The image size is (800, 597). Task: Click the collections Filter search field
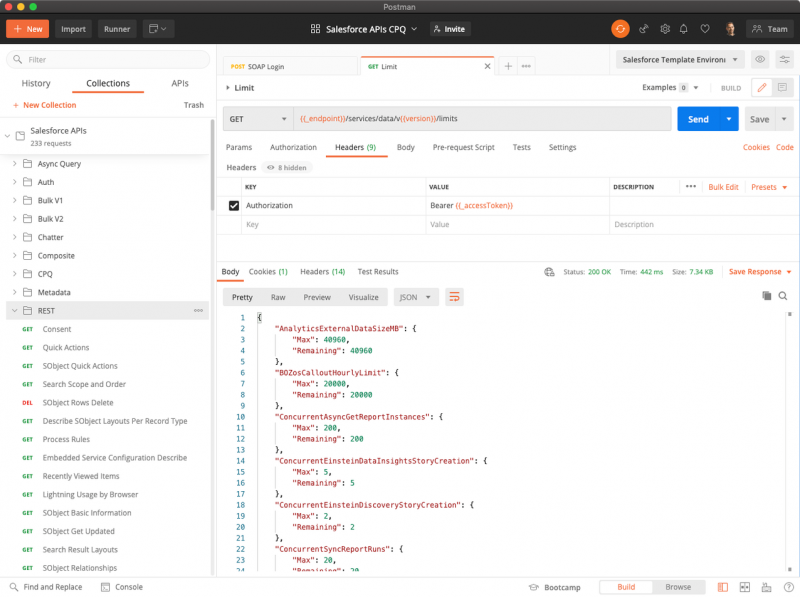pyautogui.click(x=108, y=60)
